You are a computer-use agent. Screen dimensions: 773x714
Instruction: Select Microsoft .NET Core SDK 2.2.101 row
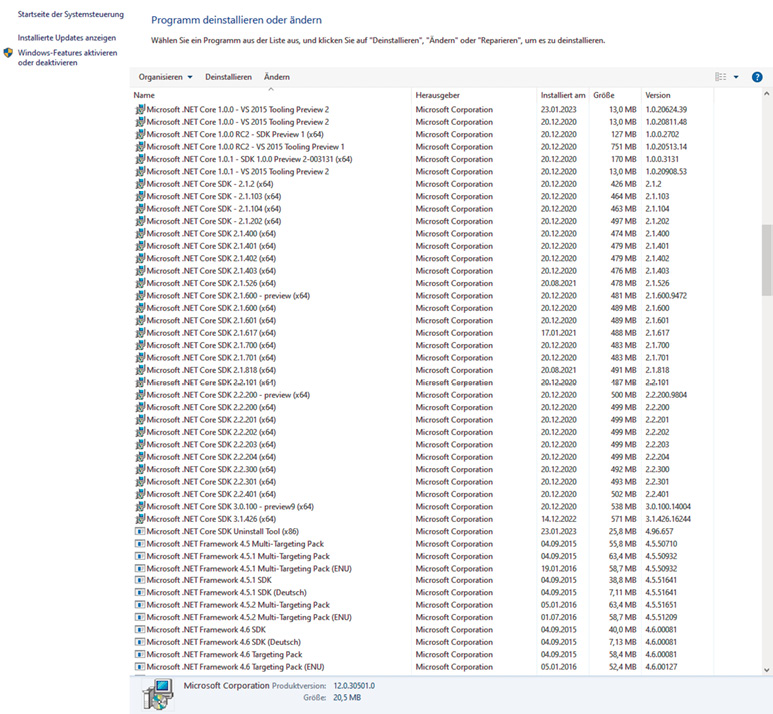[x=422, y=382]
